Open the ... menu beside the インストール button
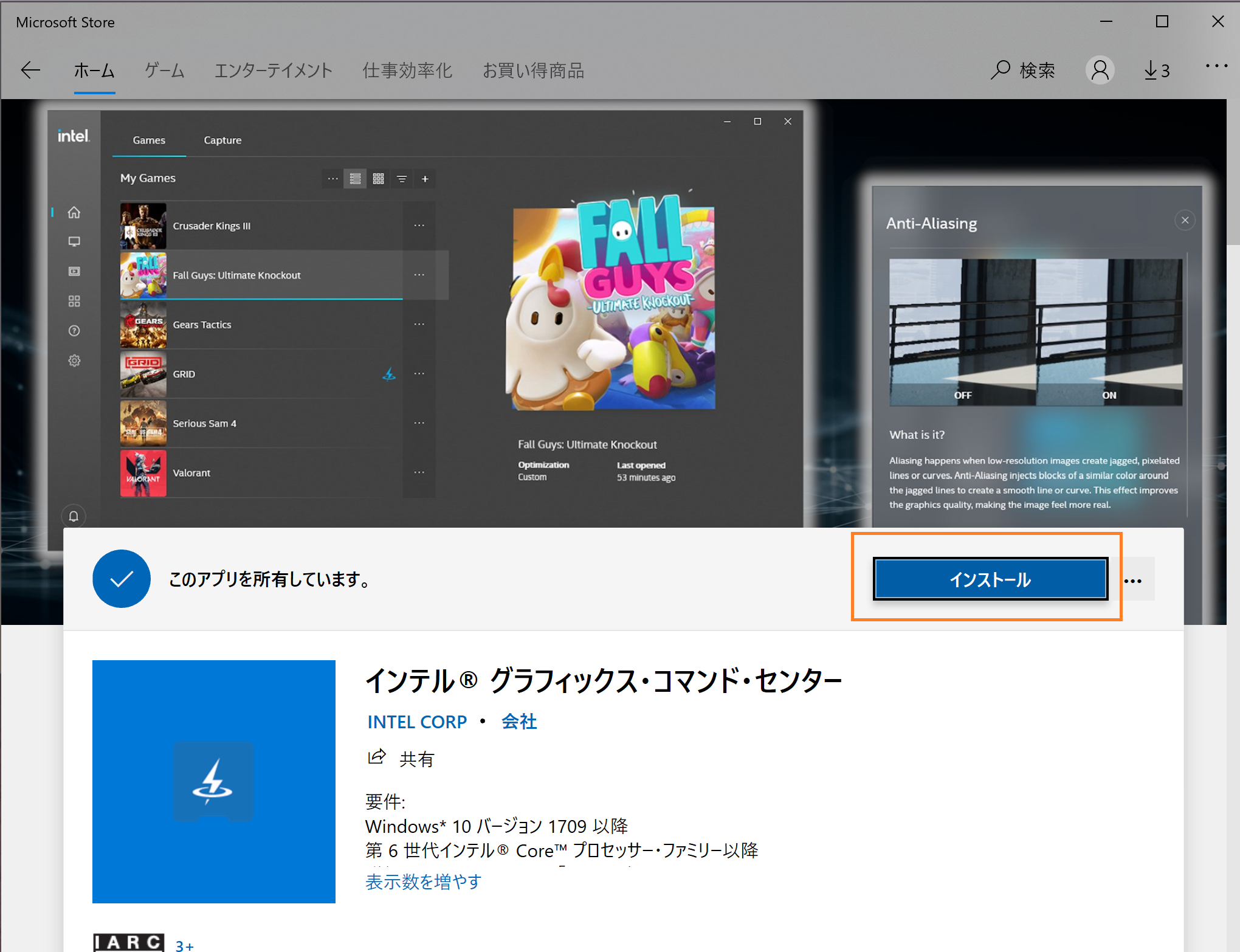The height and width of the screenshot is (952, 1240). click(1134, 579)
